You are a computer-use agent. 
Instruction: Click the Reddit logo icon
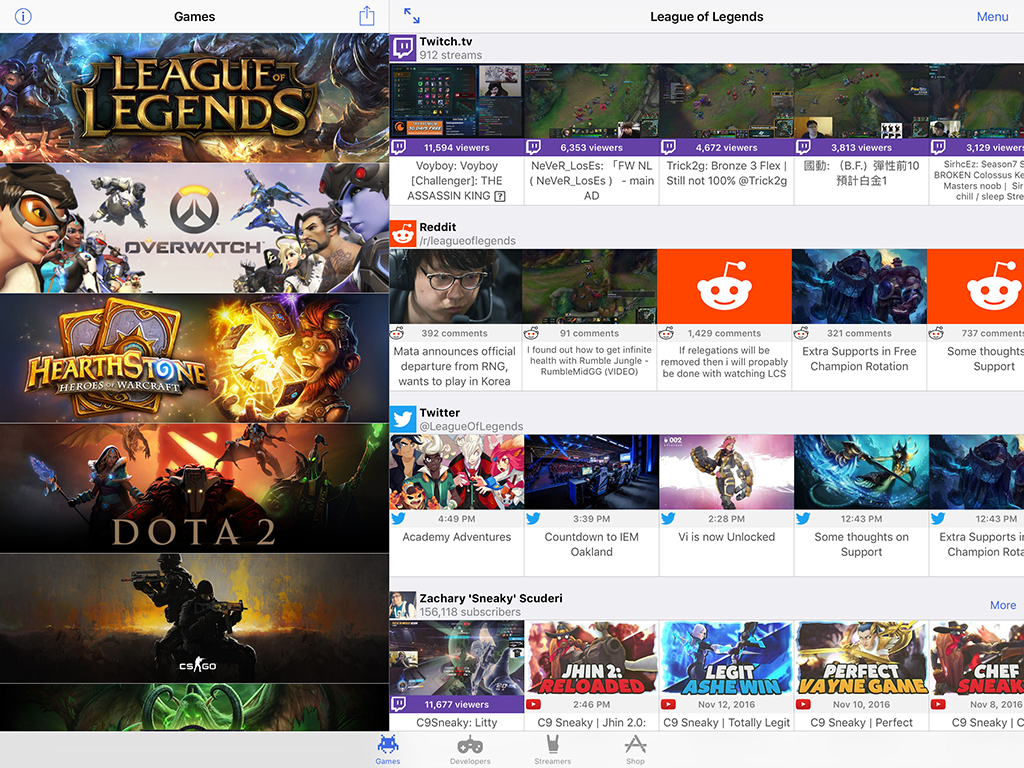click(404, 234)
